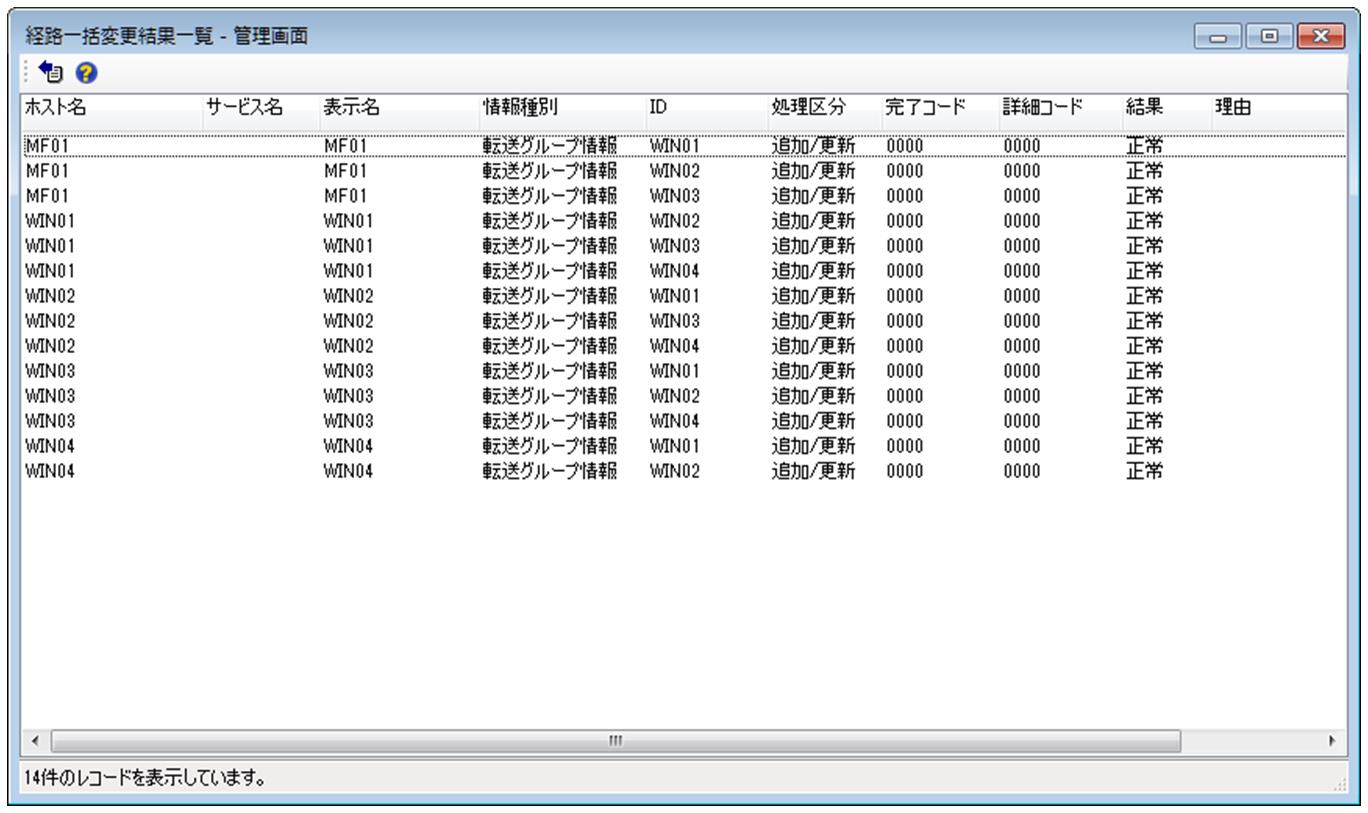Select host WIN01 row with ID WIN03
The width and height of the screenshot is (1368, 813).
coord(684,246)
